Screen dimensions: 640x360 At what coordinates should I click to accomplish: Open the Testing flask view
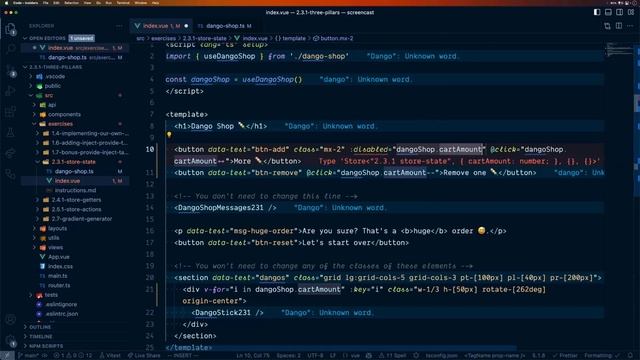pos(10,132)
